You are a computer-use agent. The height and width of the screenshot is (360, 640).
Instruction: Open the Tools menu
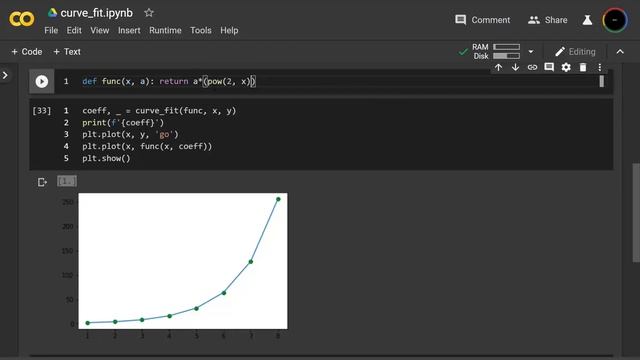[200, 30]
